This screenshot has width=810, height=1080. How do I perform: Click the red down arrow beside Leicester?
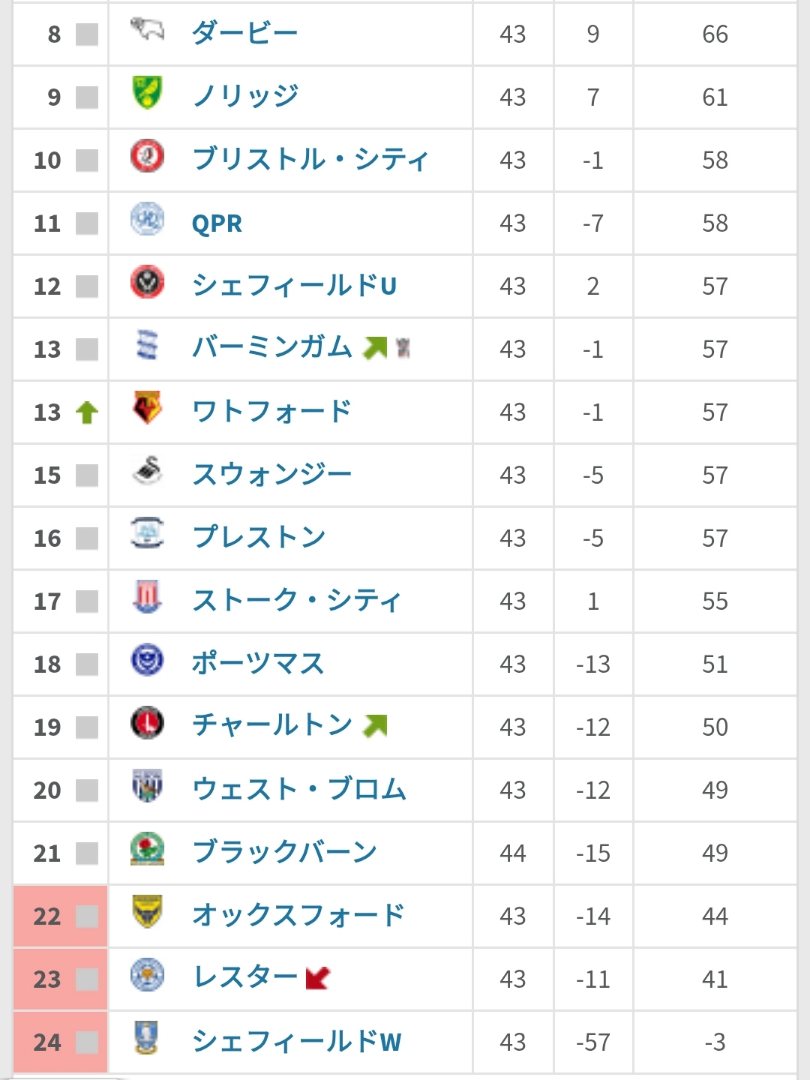[x=318, y=977]
